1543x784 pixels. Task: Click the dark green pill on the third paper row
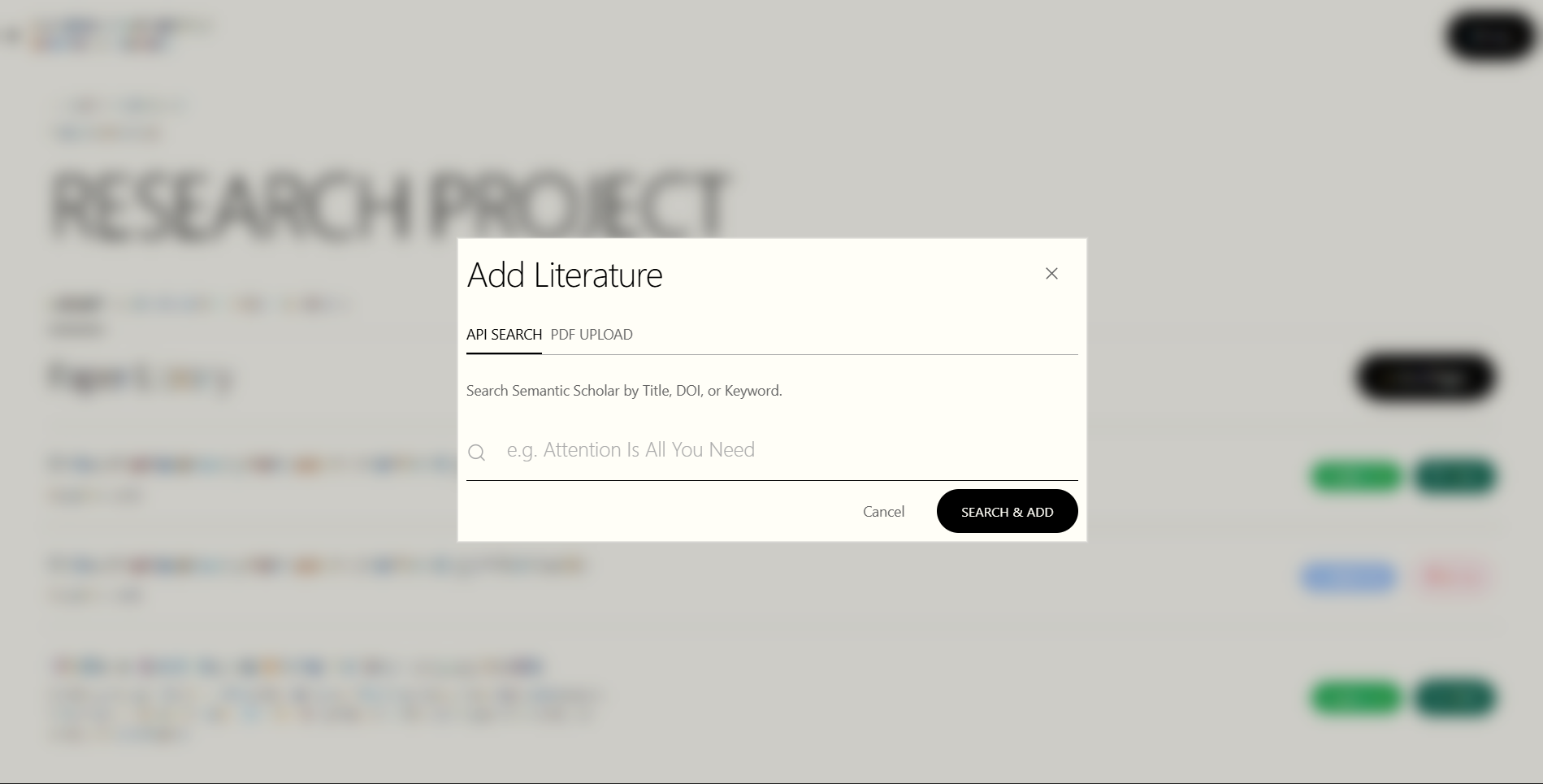[x=1454, y=697]
